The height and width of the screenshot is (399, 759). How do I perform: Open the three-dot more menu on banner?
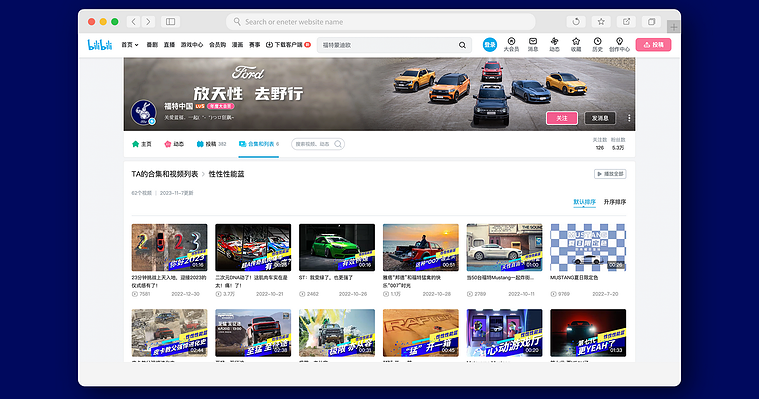629,118
